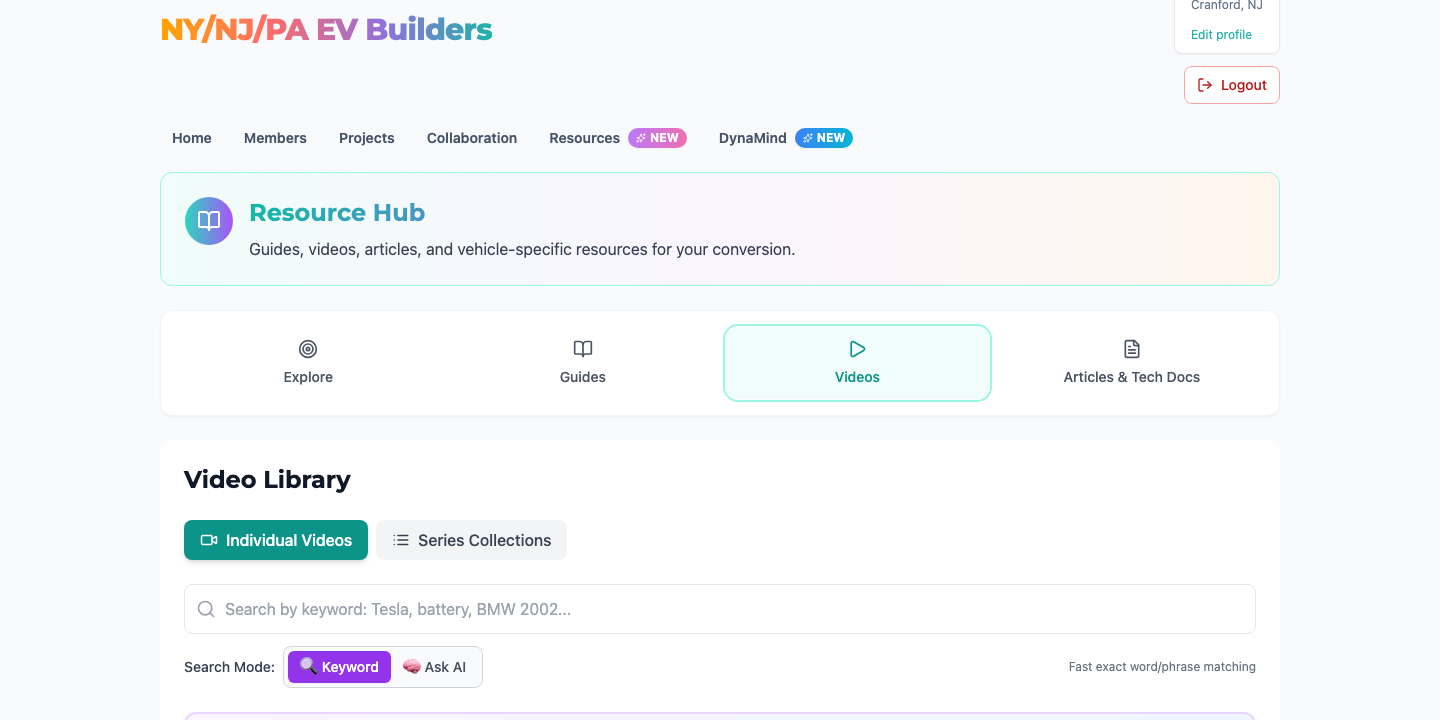
Task: Enable Keyword search mode
Action: click(339, 667)
